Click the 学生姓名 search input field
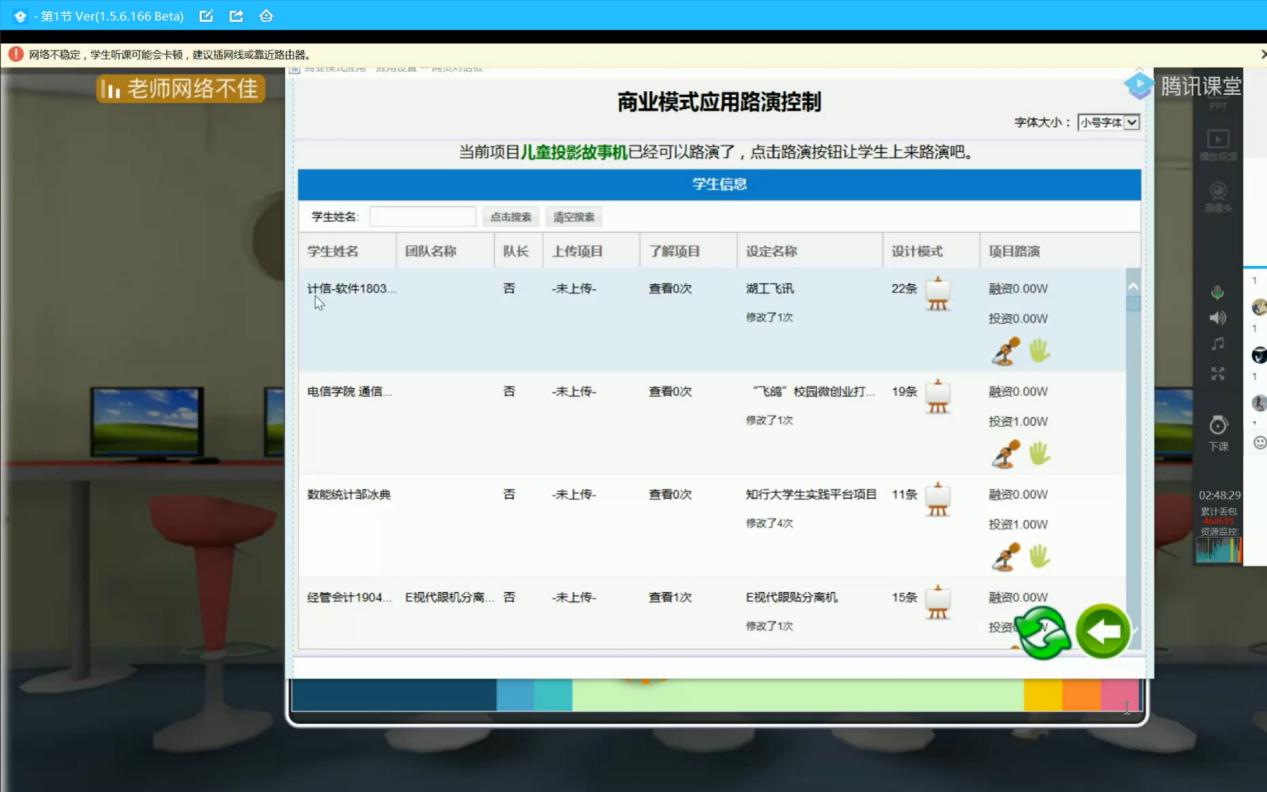1267x792 pixels. click(x=422, y=217)
